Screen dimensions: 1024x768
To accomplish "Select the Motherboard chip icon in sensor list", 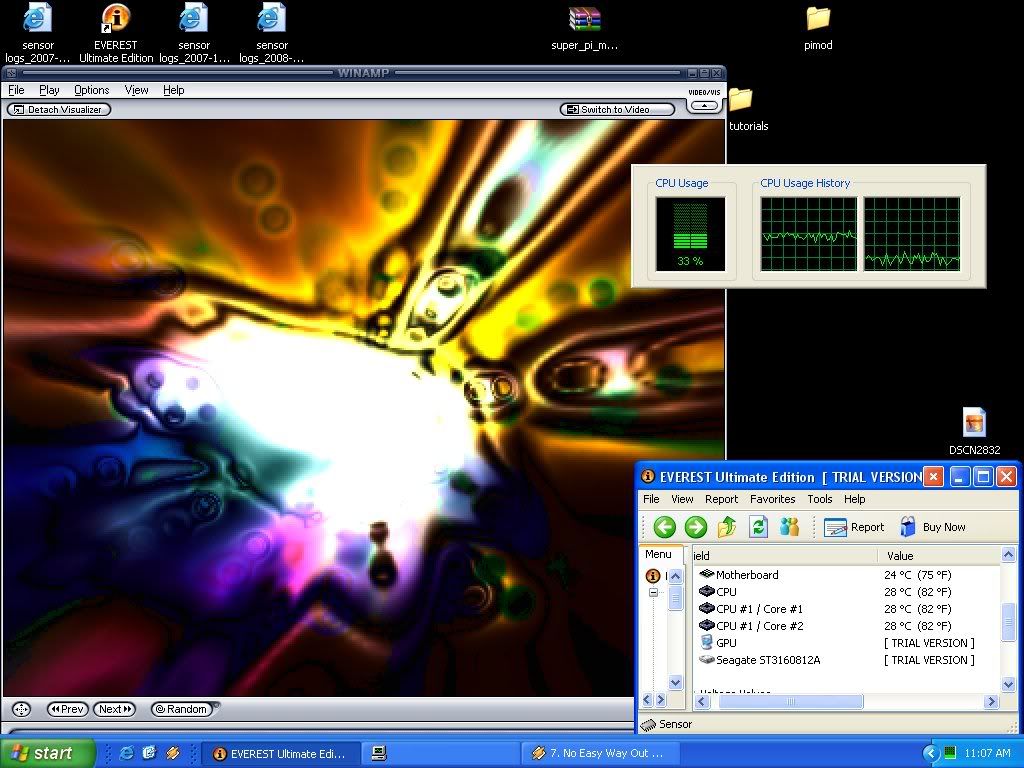I will pyautogui.click(x=706, y=575).
